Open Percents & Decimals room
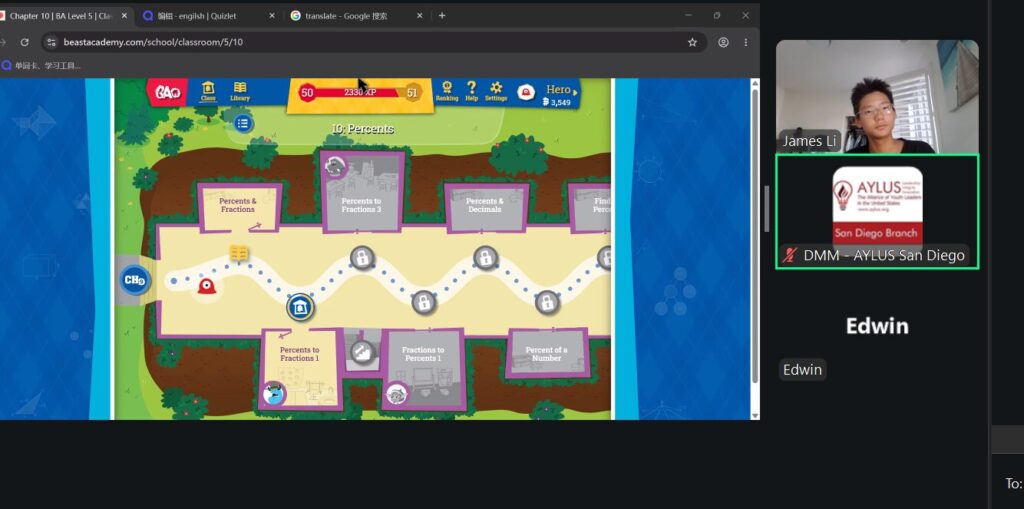The width and height of the screenshot is (1024, 509). pos(485,206)
